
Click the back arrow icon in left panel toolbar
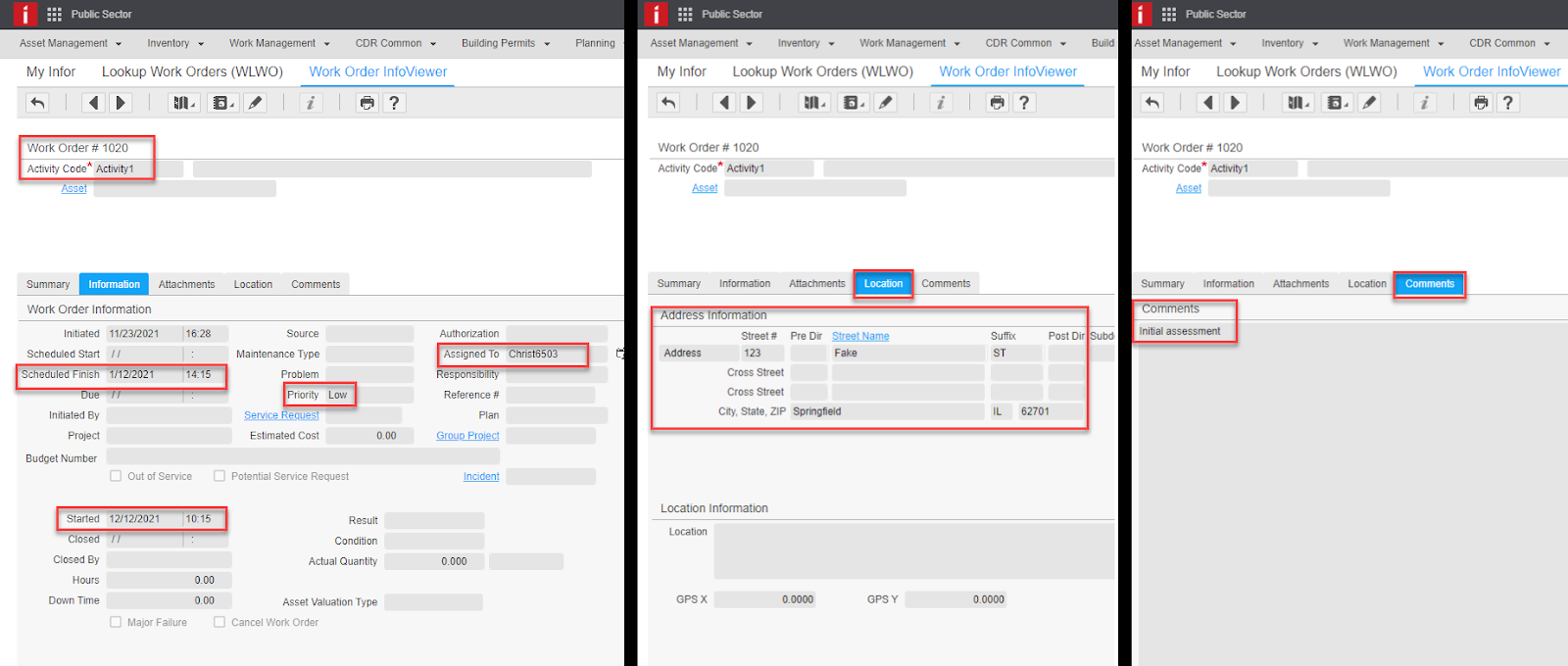tap(37, 103)
